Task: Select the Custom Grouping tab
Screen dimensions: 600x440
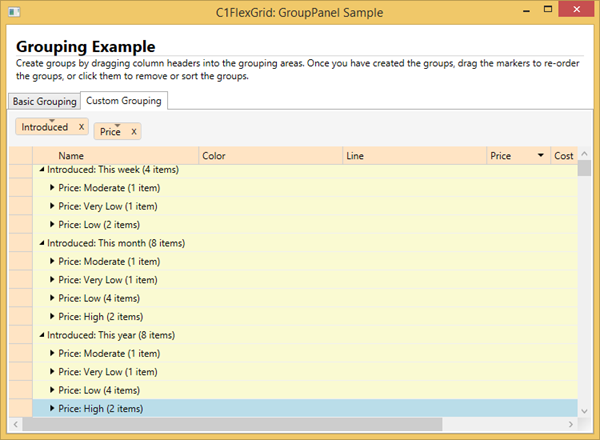Action: pyautogui.click(x=124, y=101)
